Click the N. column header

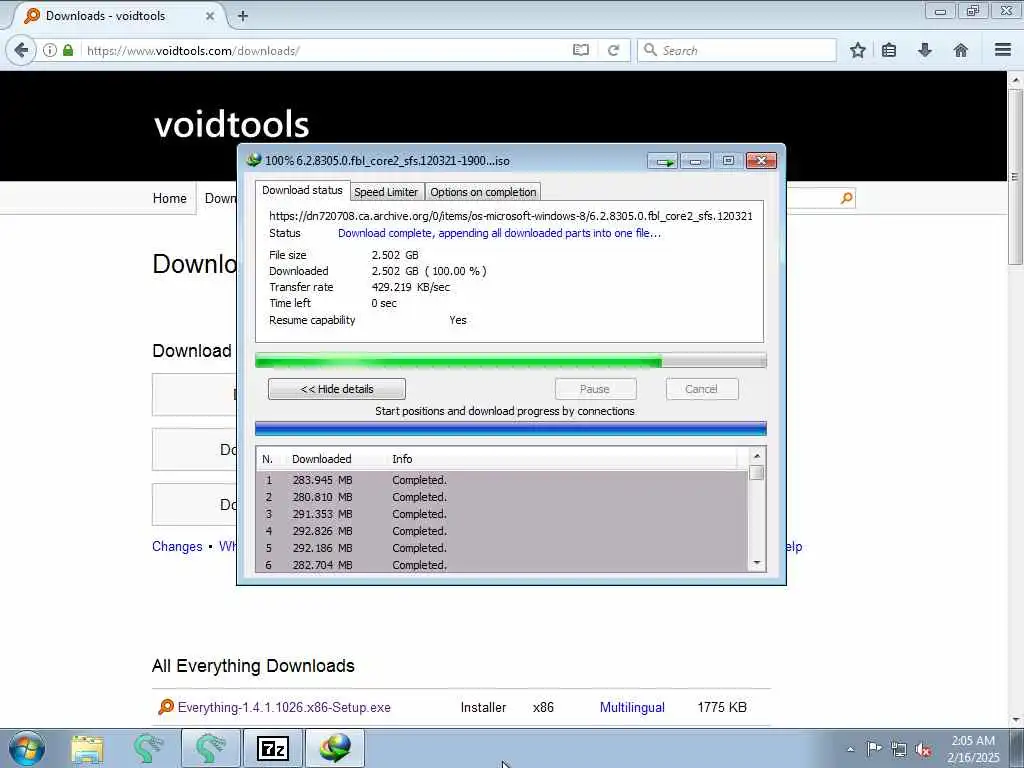point(271,459)
